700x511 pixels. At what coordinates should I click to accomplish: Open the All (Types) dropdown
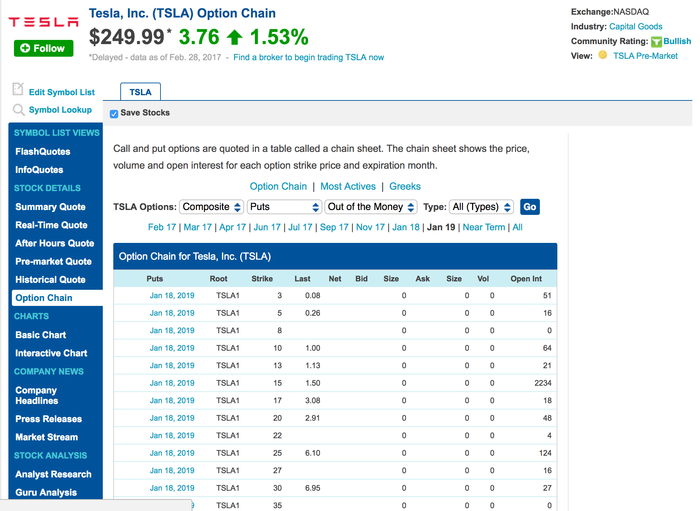pos(481,207)
